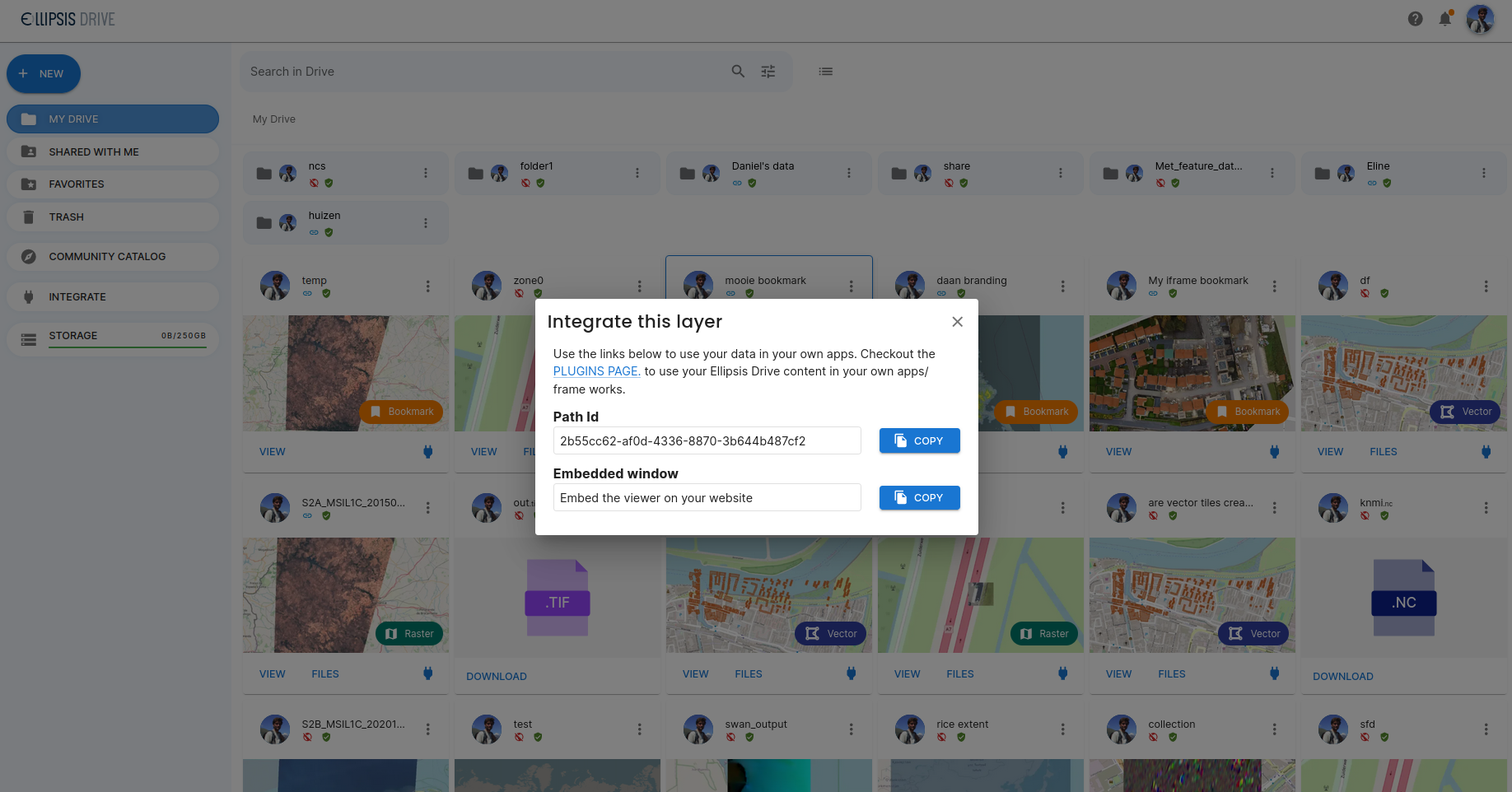Screen dimensions: 1512x792
Task: Click the integrate plug icon on df card
Action: click(1486, 451)
